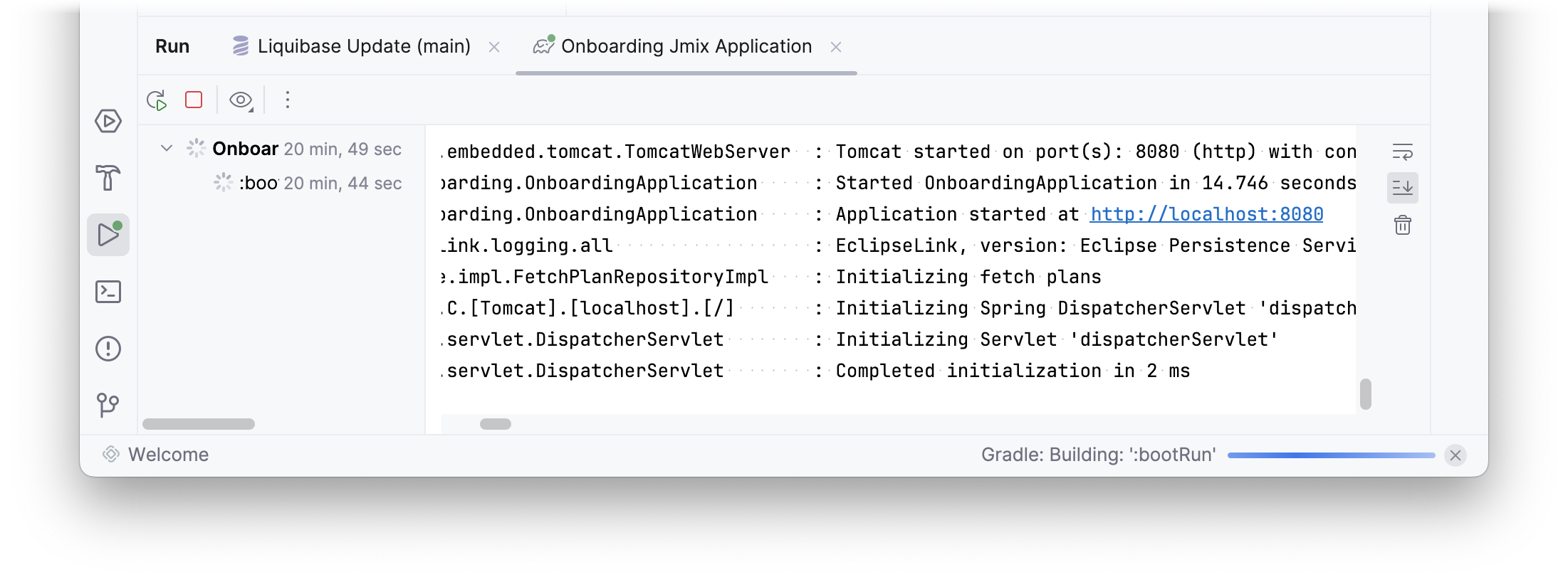Screen dimensions: 1568x582
Task: Click the Welcome status bar item
Action: point(168,455)
